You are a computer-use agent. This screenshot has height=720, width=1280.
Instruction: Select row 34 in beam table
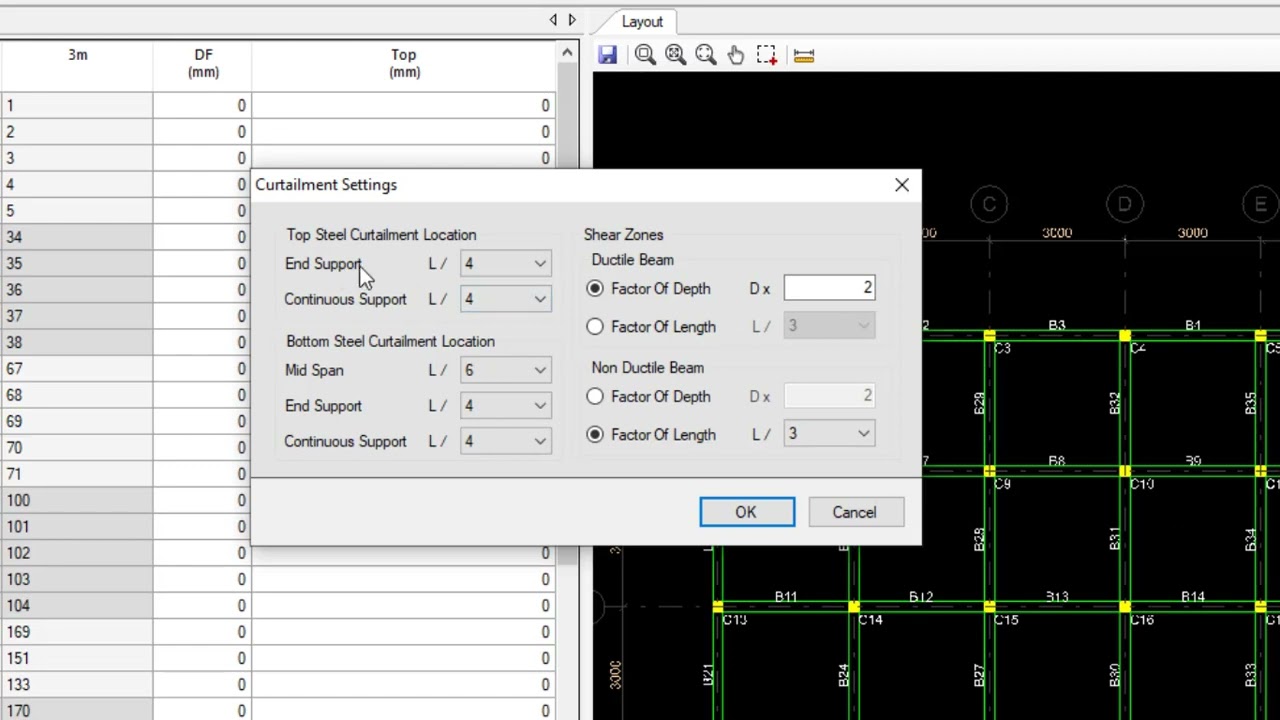coord(76,237)
